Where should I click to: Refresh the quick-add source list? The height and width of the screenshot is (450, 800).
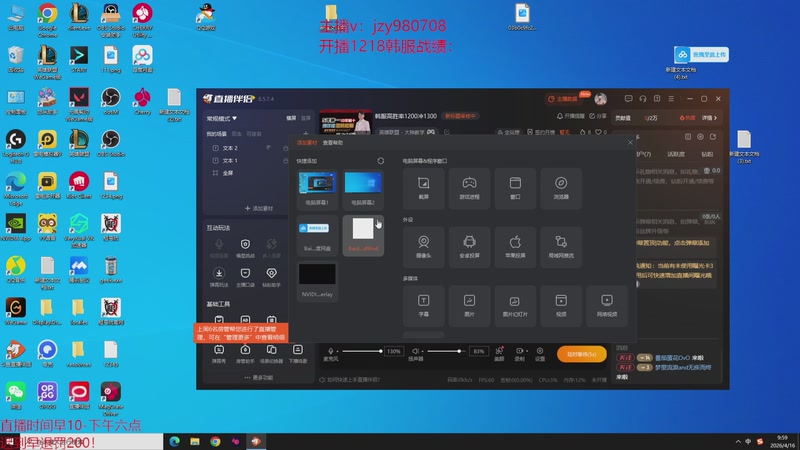(x=381, y=161)
